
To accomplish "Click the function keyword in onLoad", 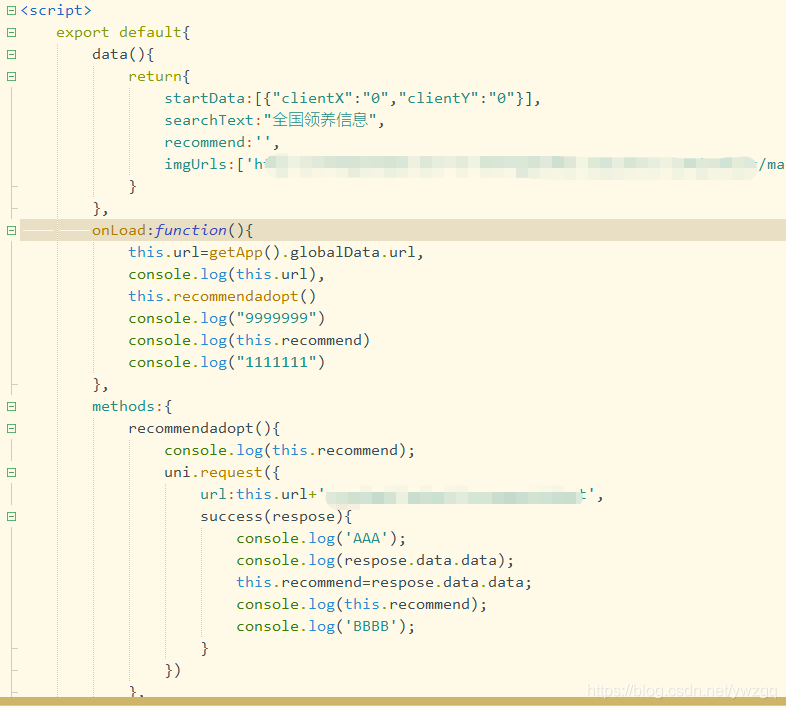I will 190,231.
